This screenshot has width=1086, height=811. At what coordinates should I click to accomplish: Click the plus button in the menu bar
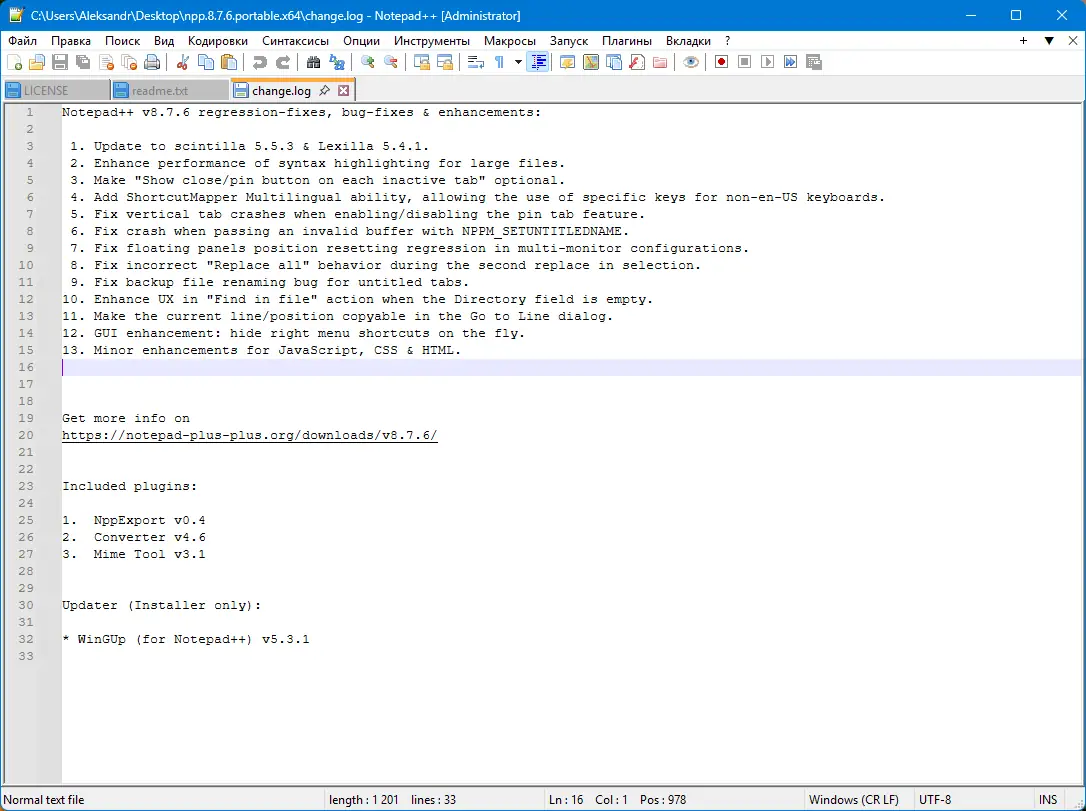(1023, 41)
